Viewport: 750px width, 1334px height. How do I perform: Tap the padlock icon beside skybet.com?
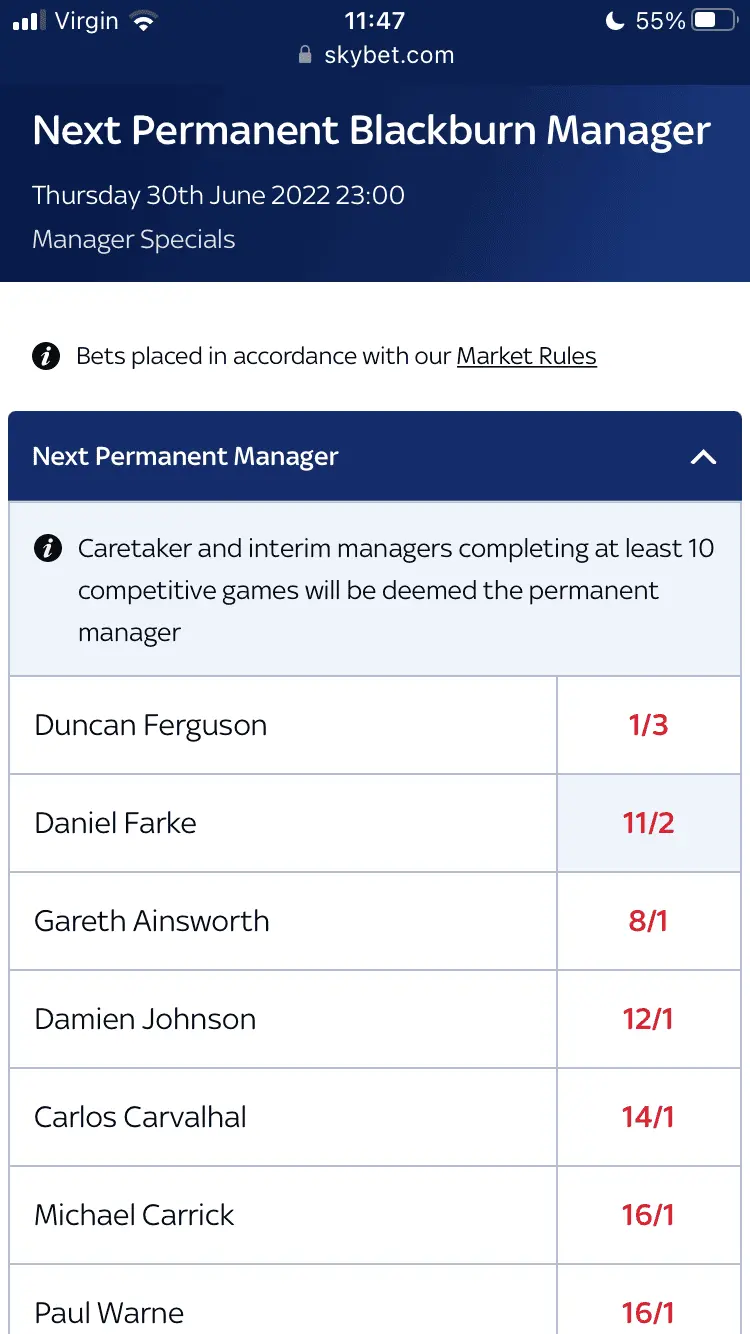[306, 56]
